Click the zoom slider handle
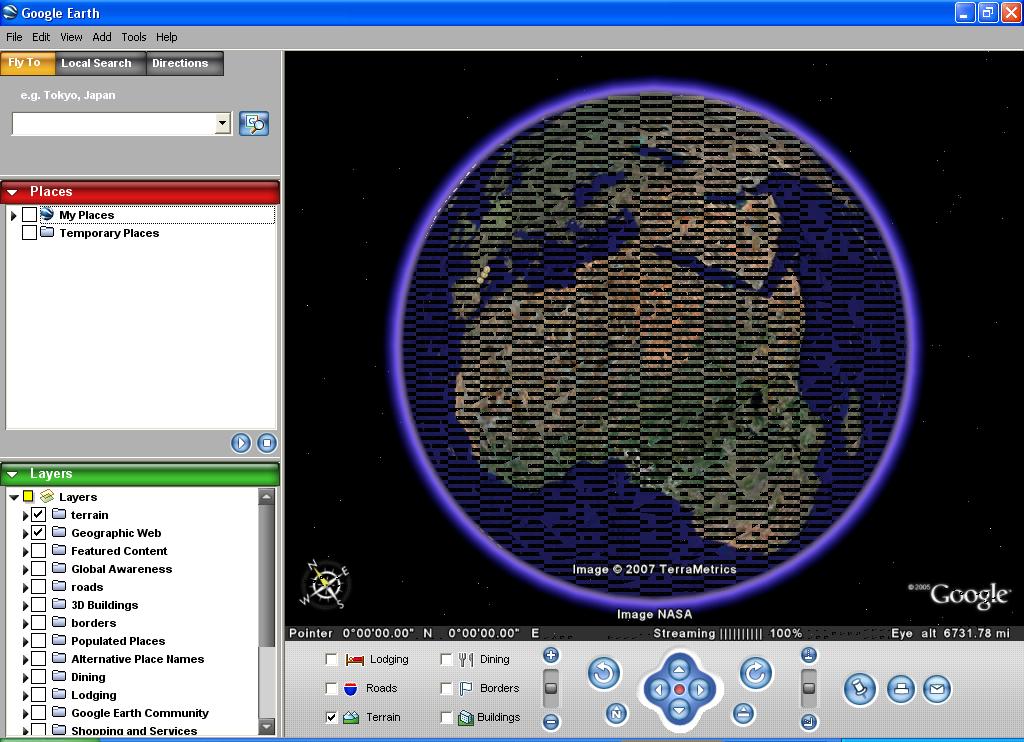The height and width of the screenshot is (742, 1024). pyautogui.click(x=551, y=688)
